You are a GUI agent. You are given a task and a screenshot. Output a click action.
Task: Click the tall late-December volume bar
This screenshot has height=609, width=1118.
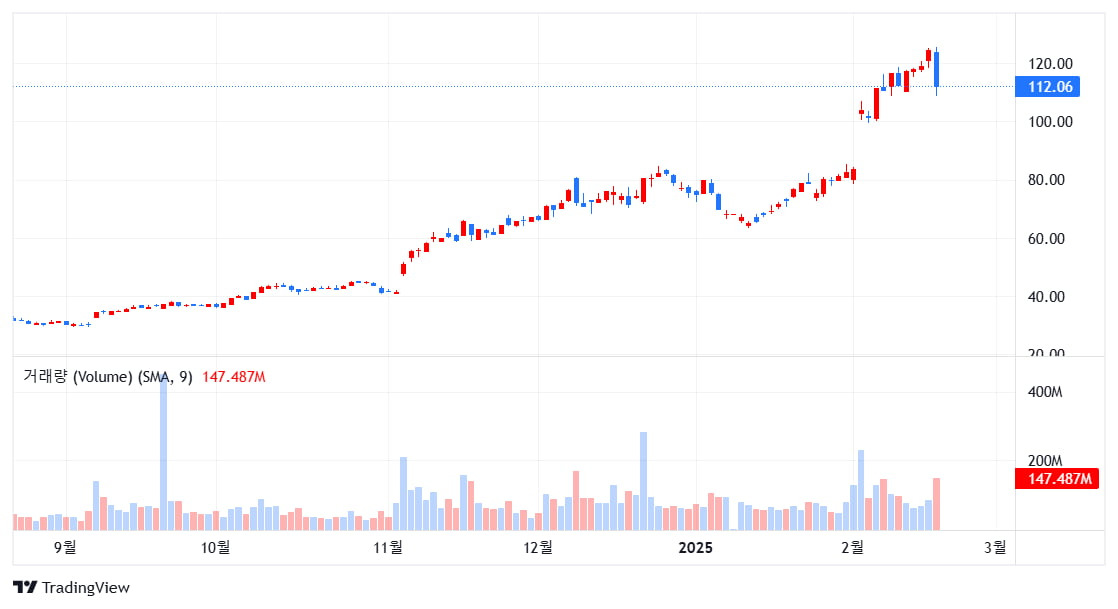coord(643,481)
